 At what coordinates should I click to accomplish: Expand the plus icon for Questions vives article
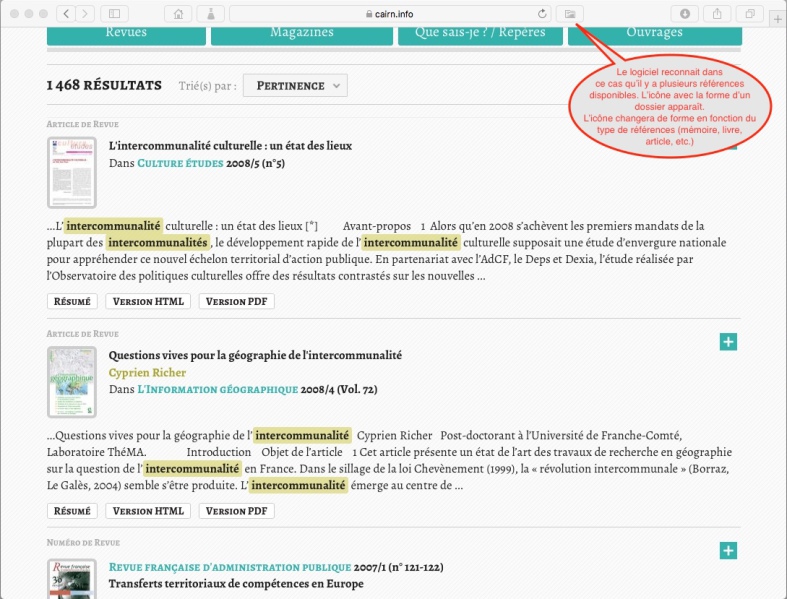coord(728,342)
